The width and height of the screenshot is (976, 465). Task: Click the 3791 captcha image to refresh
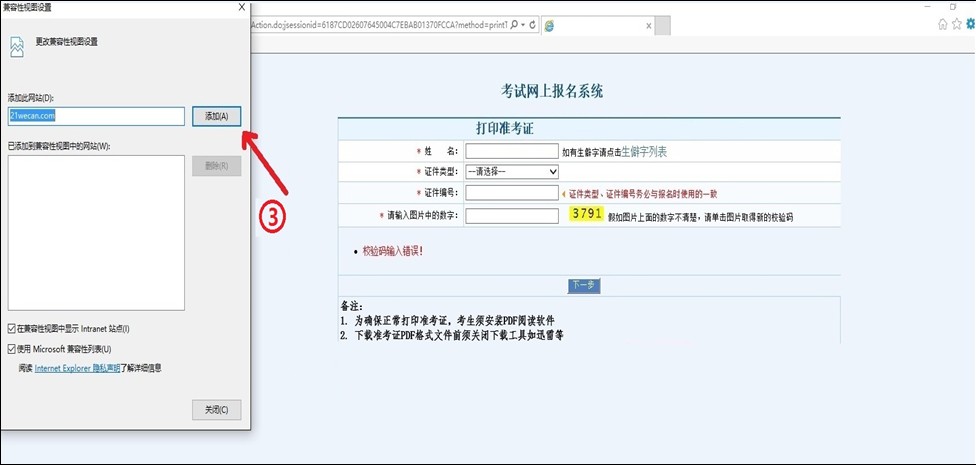pos(587,214)
